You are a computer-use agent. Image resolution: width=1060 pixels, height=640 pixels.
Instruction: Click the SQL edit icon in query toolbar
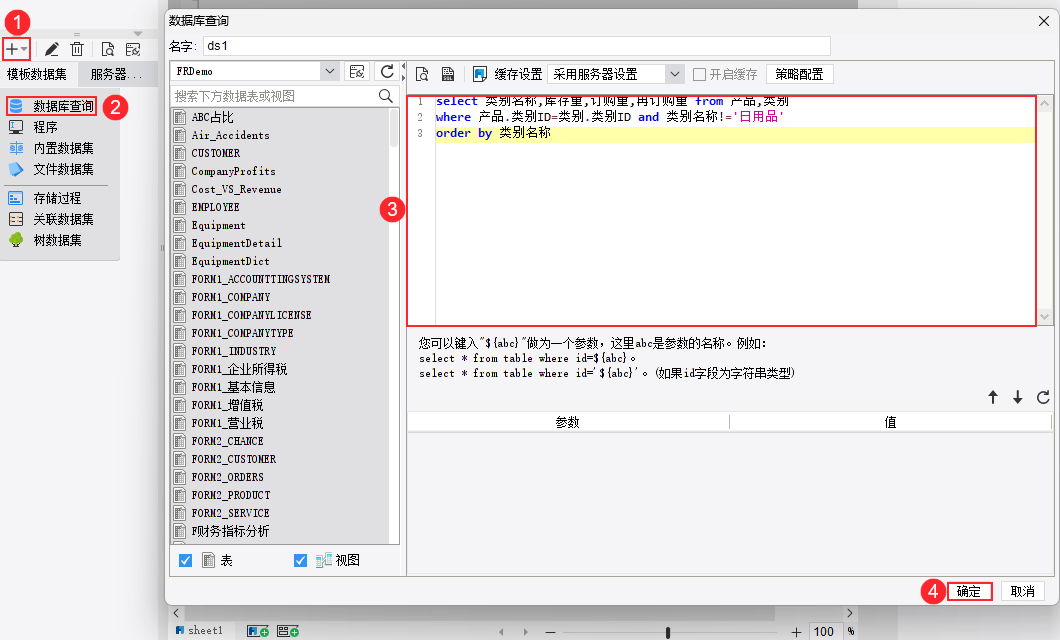click(448, 74)
